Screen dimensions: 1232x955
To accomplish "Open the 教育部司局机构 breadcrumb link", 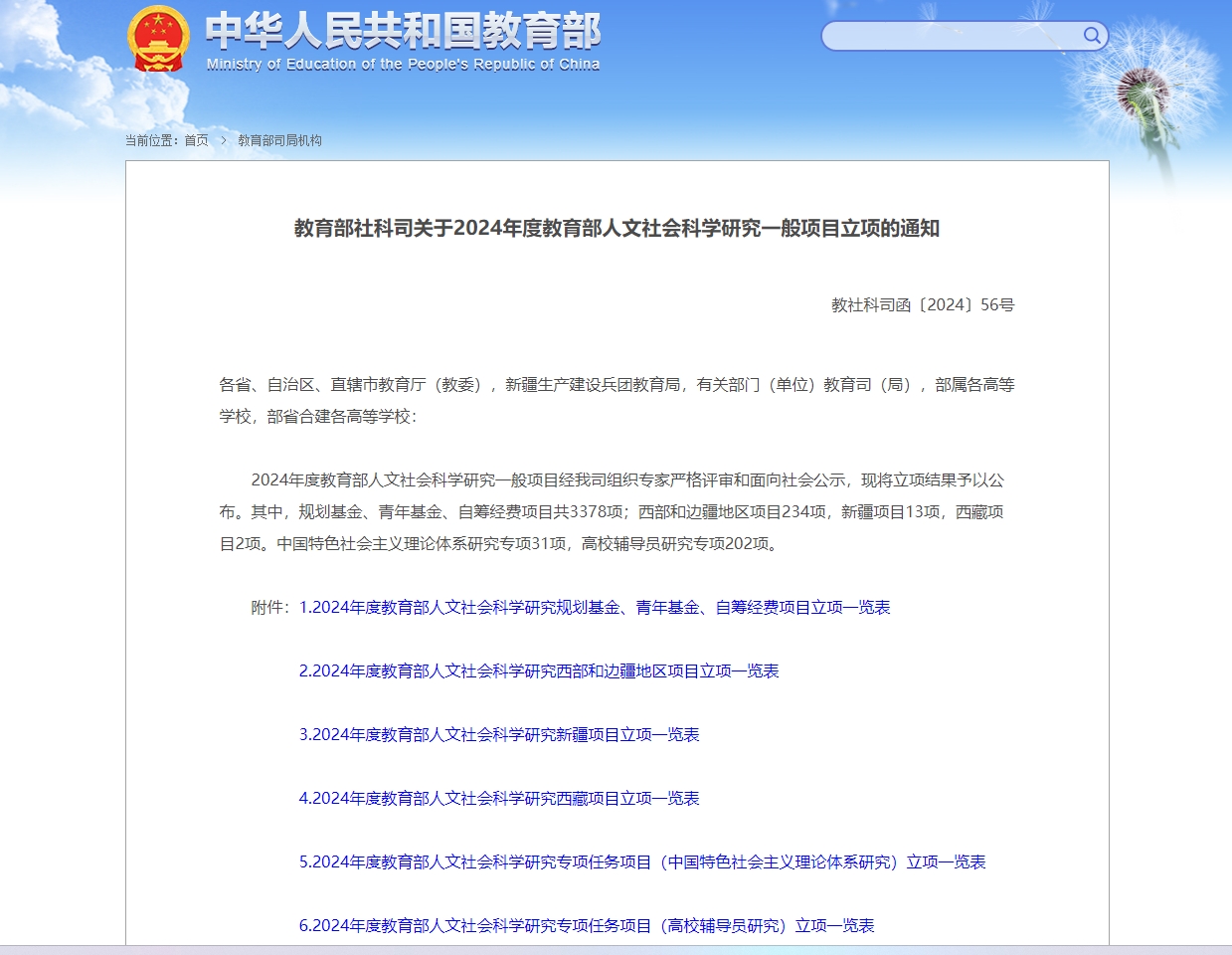I will coord(279,140).
